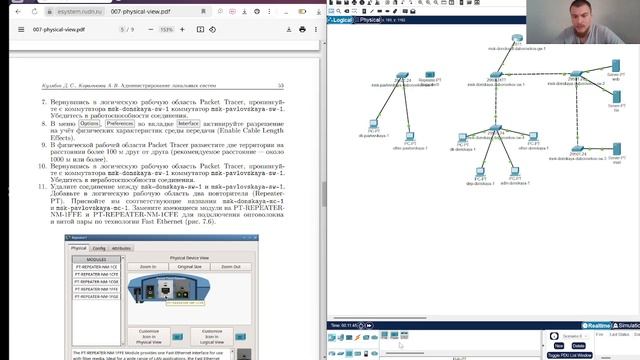Screen dimensions: 640x360
Task: Click the browser downloads icon
Action: pos(244,12)
